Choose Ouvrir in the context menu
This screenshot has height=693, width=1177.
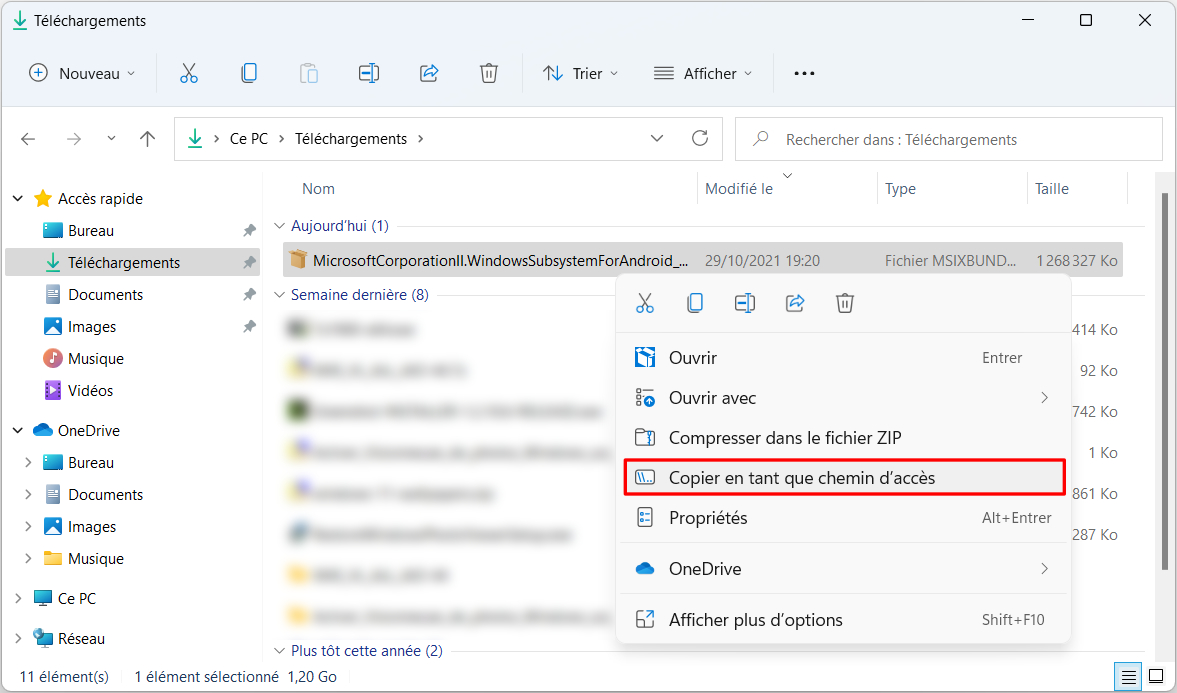coord(844,358)
